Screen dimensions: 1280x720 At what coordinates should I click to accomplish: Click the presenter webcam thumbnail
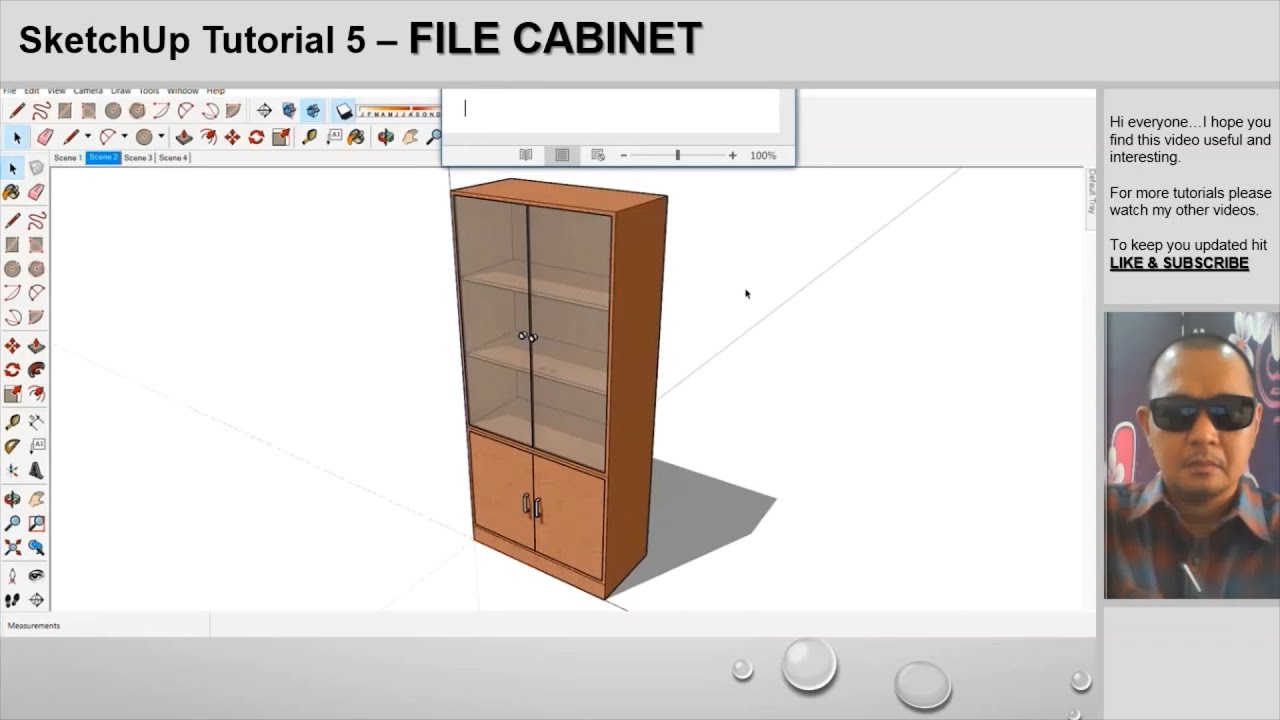tap(1192, 455)
